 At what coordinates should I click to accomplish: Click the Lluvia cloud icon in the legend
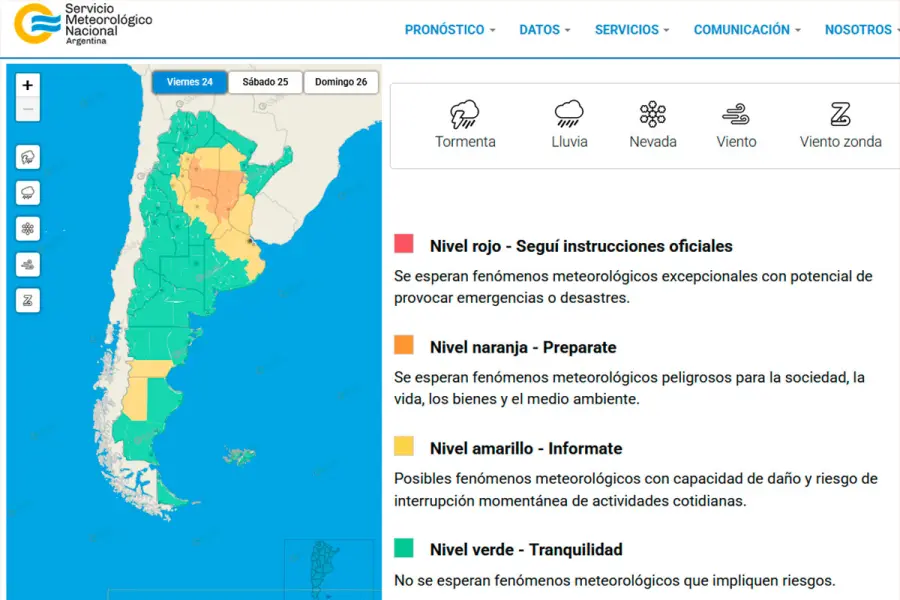tap(569, 114)
